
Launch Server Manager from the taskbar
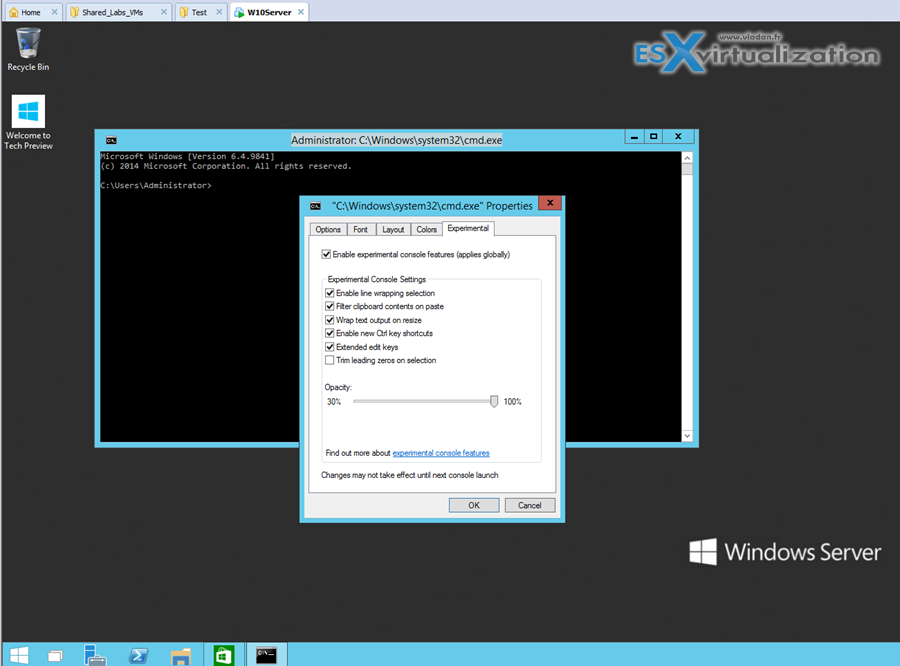point(95,655)
